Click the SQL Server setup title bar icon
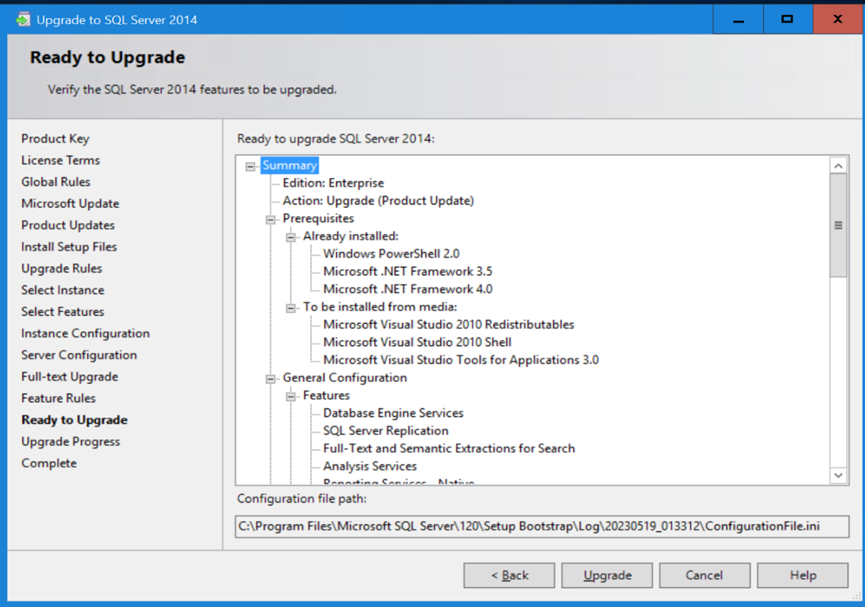The image size is (865, 607). click(x=23, y=20)
